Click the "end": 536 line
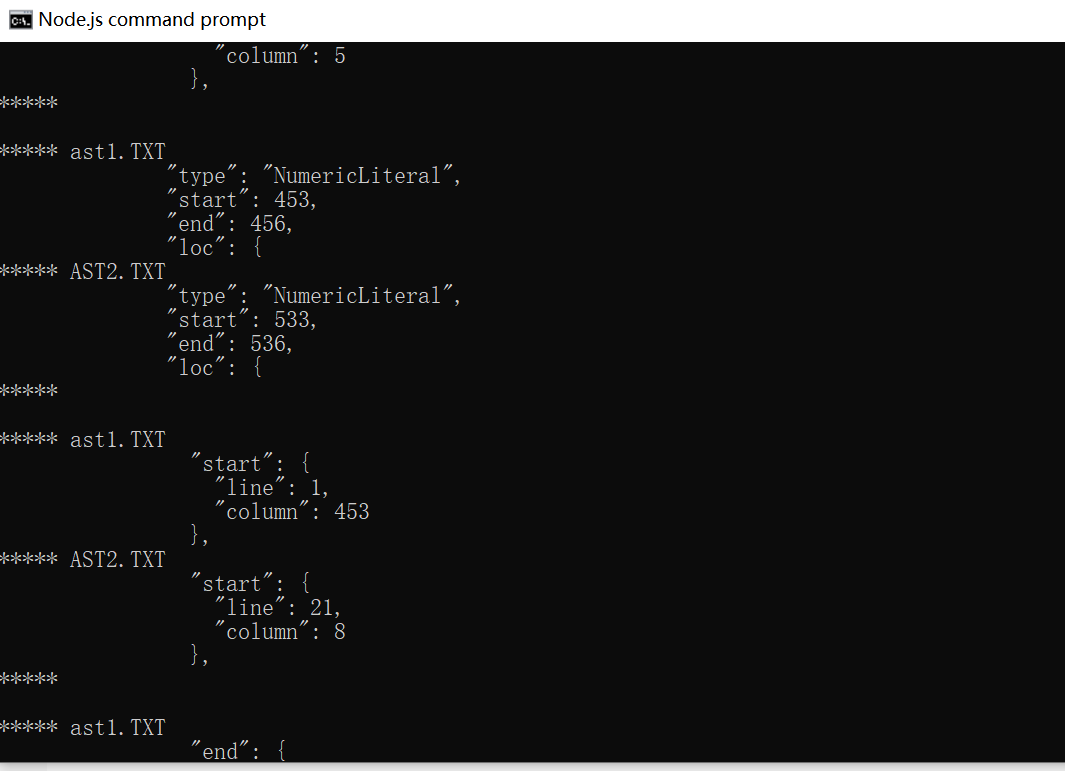 point(230,344)
